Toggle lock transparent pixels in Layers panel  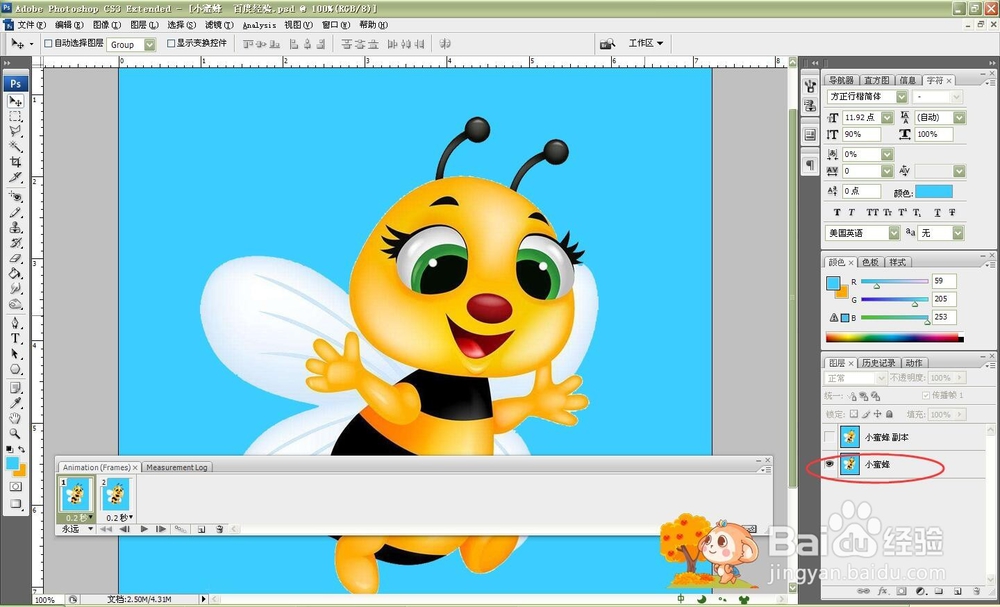click(854, 414)
